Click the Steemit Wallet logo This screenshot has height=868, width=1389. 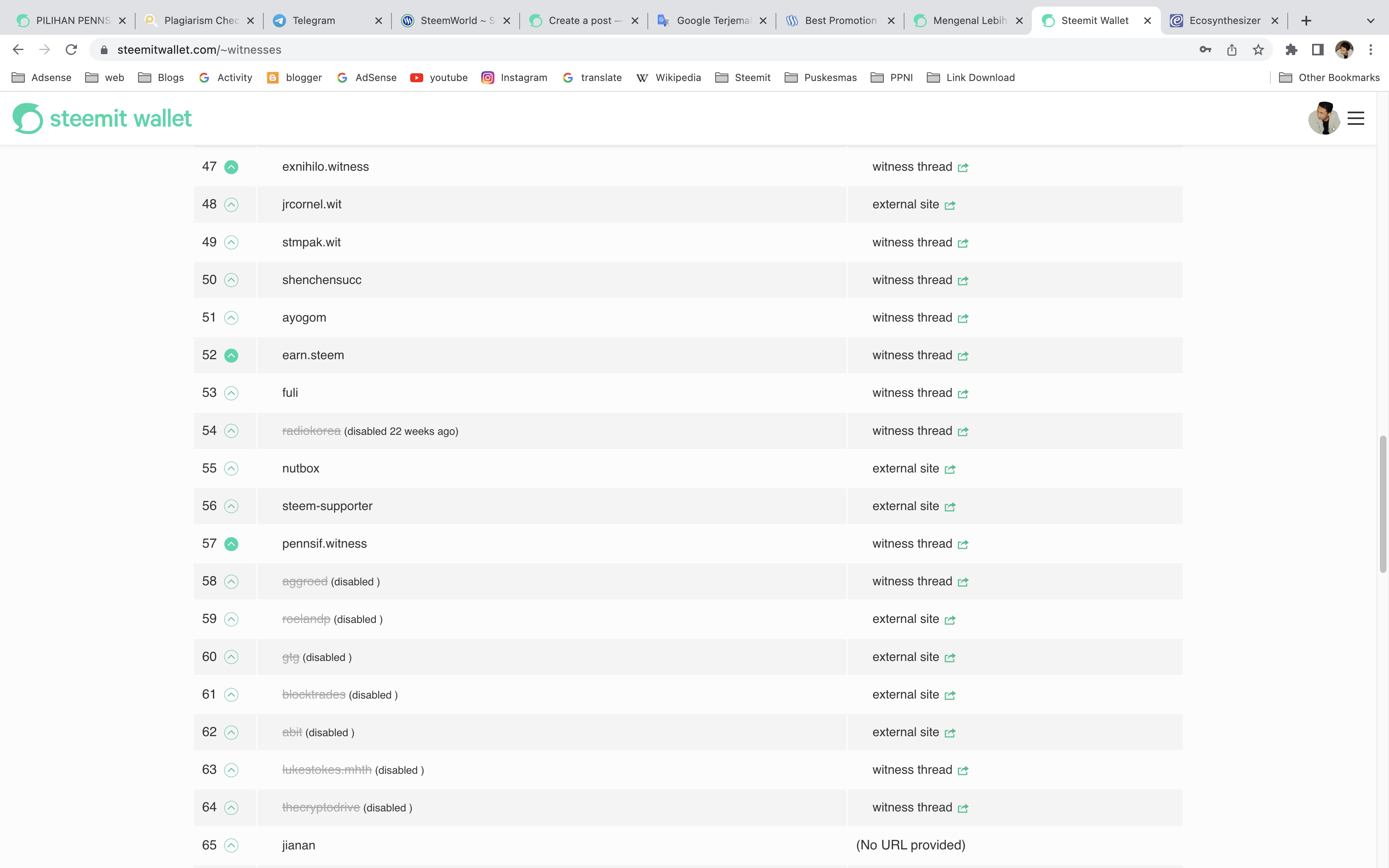tap(102, 118)
